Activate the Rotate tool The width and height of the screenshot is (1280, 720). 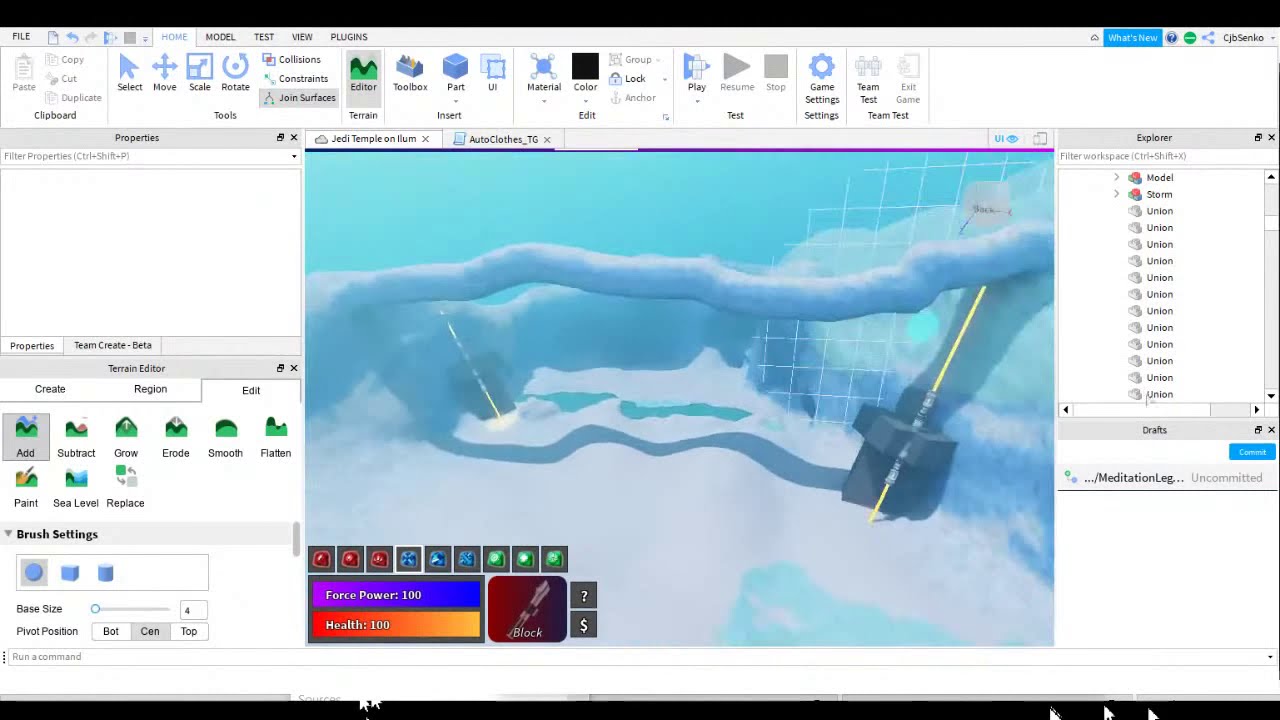click(235, 74)
